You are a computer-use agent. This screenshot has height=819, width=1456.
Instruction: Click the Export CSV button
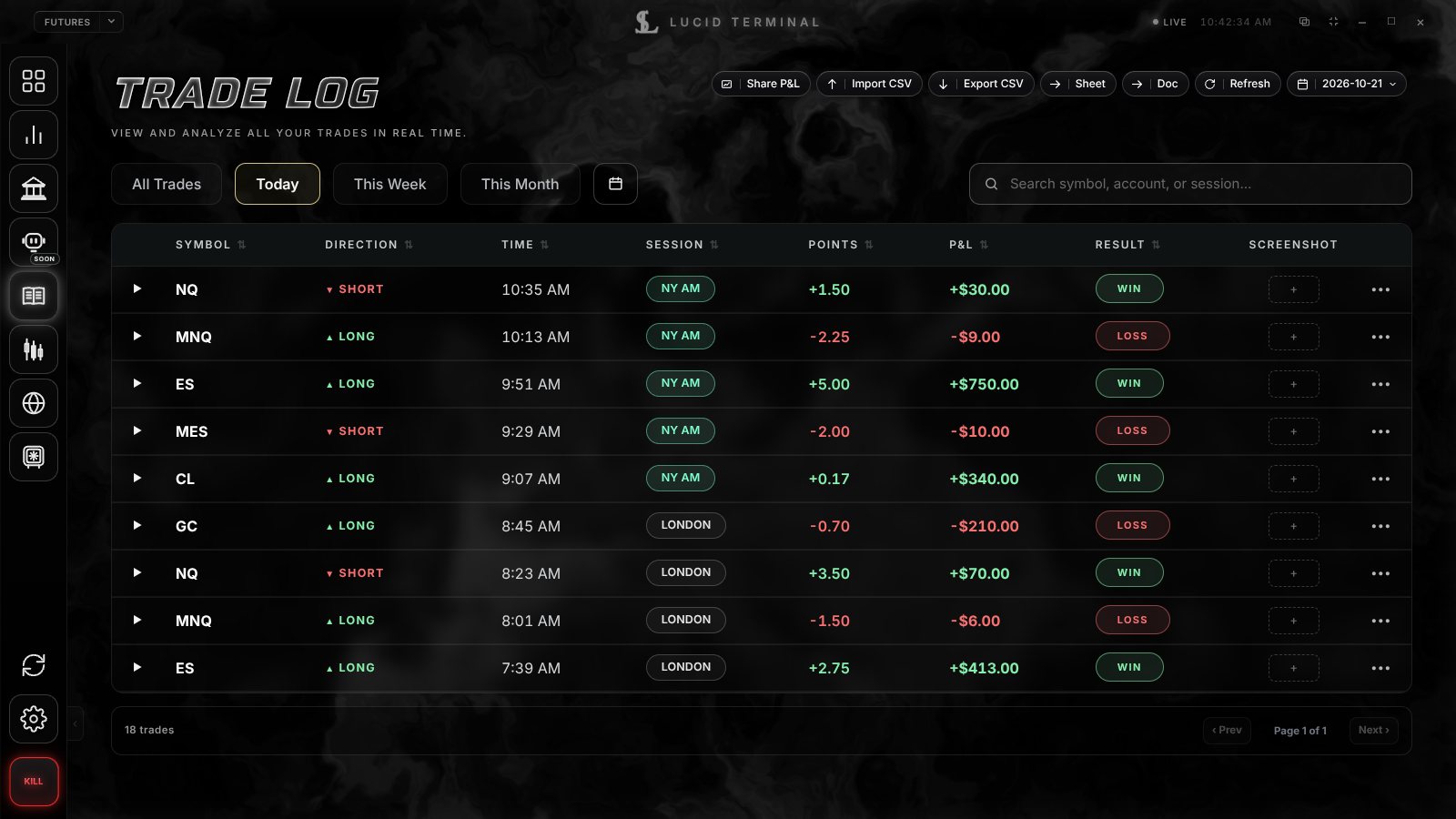(982, 84)
